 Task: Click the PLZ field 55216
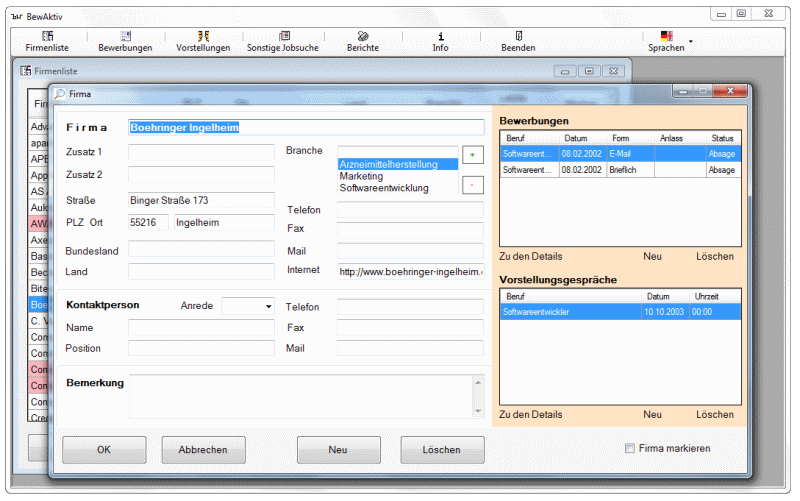pyautogui.click(x=148, y=222)
